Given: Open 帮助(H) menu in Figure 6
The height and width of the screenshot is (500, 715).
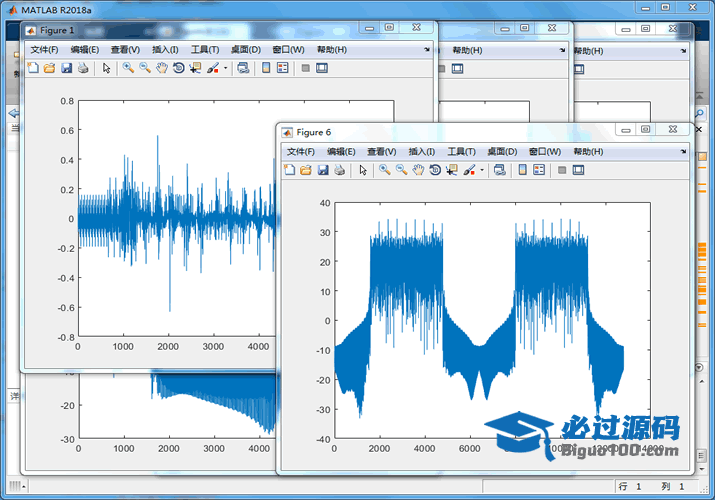Looking at the screenshot, I should click(588, 152).
